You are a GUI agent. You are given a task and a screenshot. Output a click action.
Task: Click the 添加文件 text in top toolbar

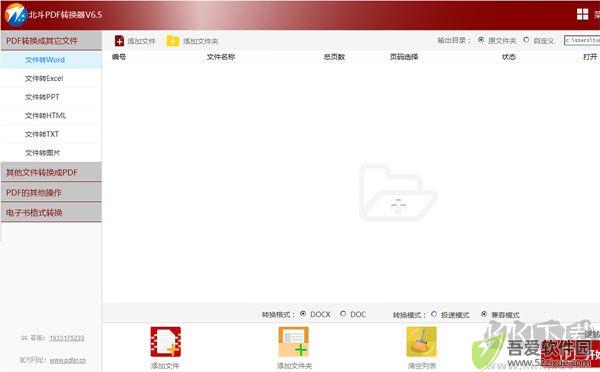pyautogui.click(x=141, y=41)
